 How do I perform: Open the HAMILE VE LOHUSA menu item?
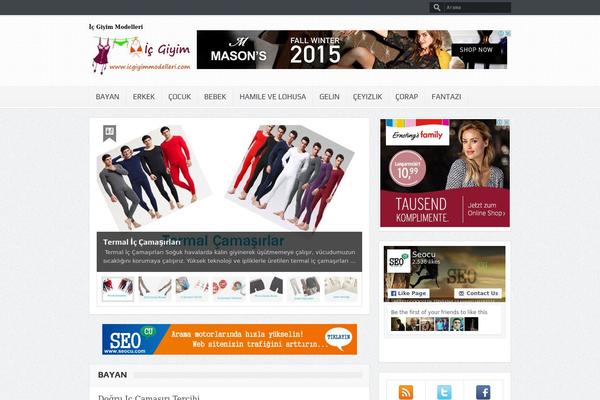point(272,97)
